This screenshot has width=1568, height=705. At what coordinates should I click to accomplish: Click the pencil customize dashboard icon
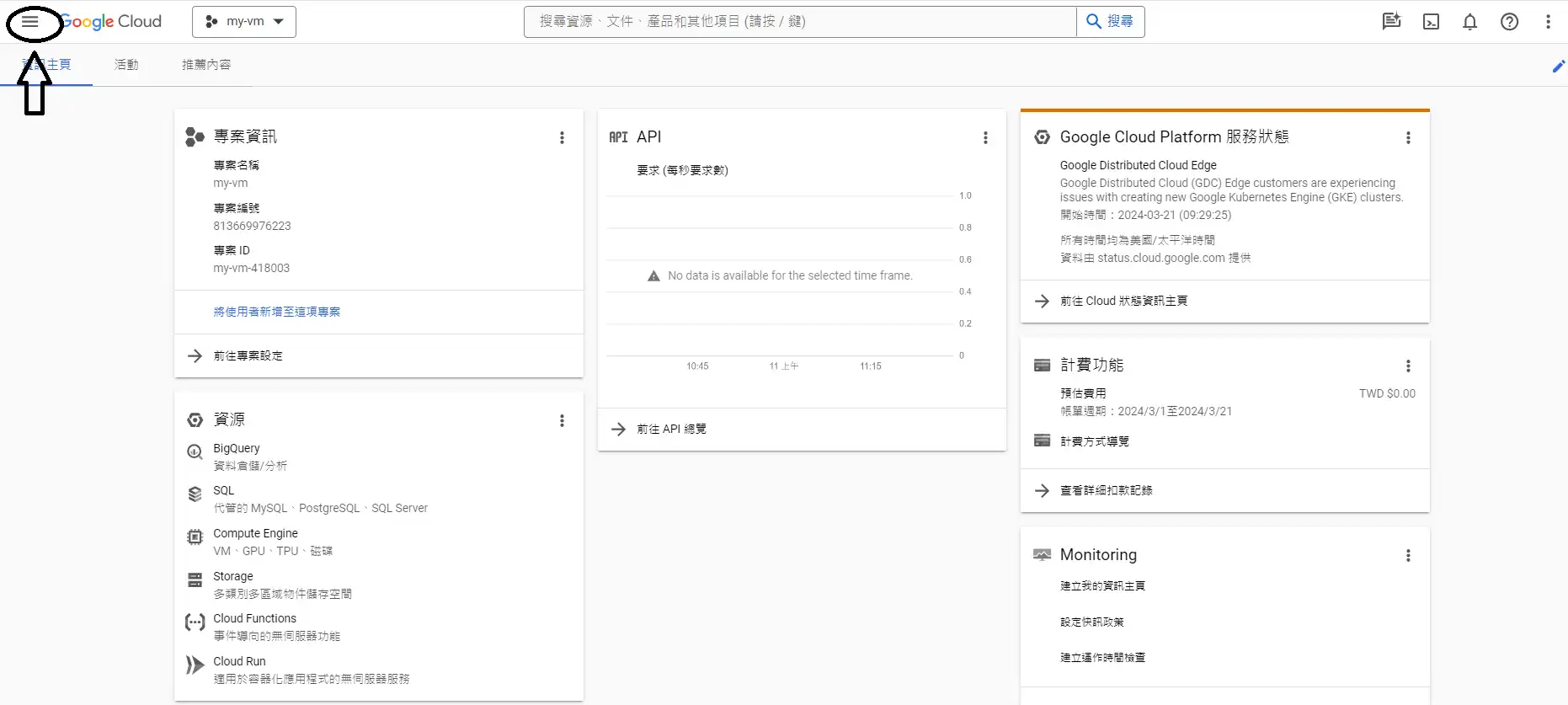(1558, 67)
